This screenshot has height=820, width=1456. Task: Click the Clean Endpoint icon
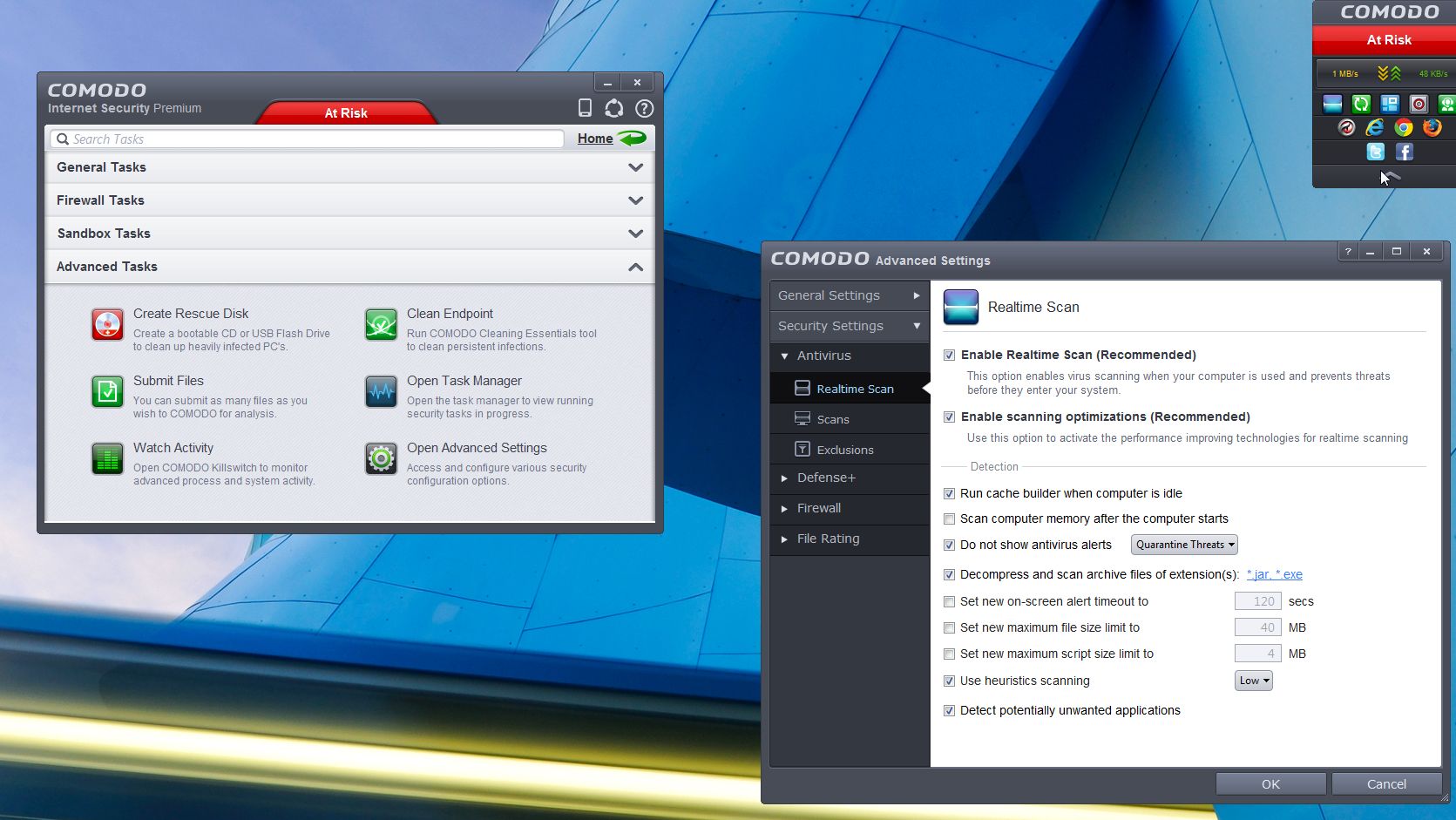pos(381,325)
